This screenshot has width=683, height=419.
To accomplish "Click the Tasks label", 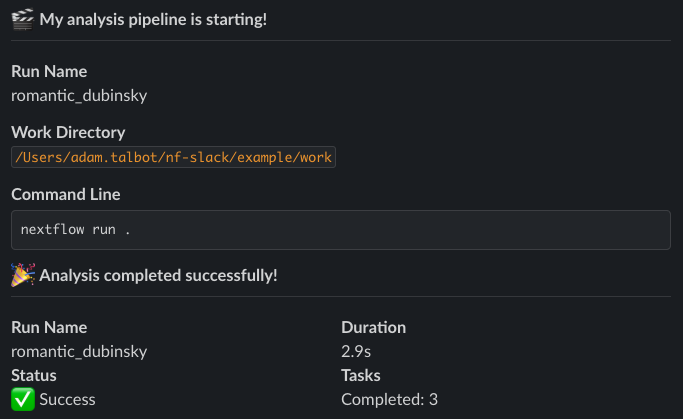I will (x=361, y=375).
